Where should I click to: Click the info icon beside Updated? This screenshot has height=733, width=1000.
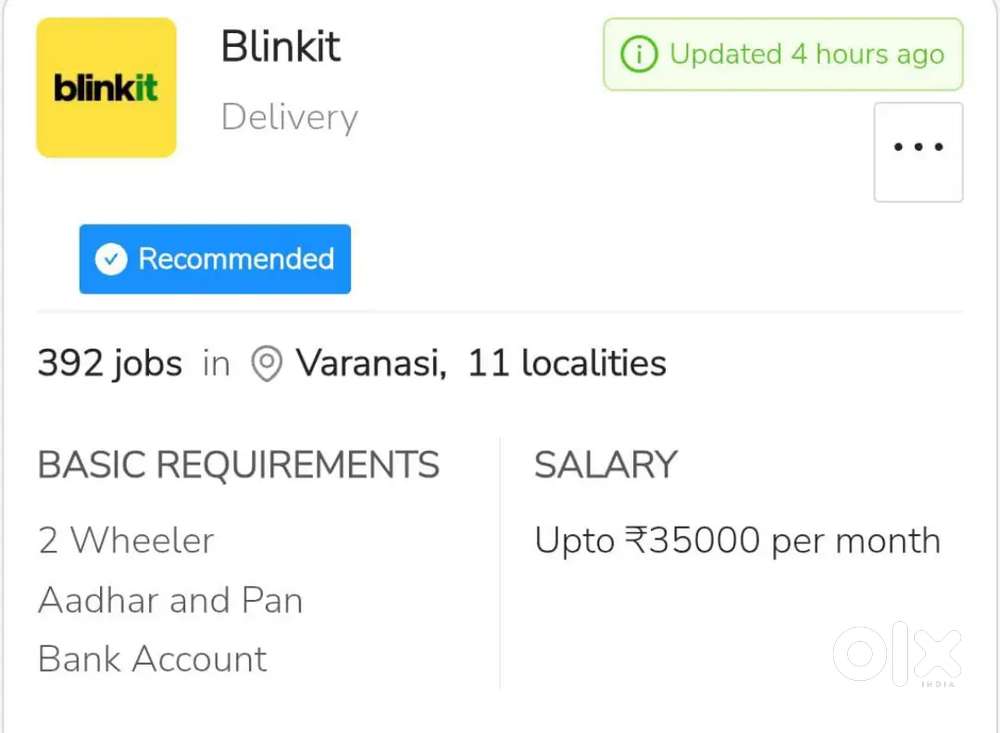point(639,54)
